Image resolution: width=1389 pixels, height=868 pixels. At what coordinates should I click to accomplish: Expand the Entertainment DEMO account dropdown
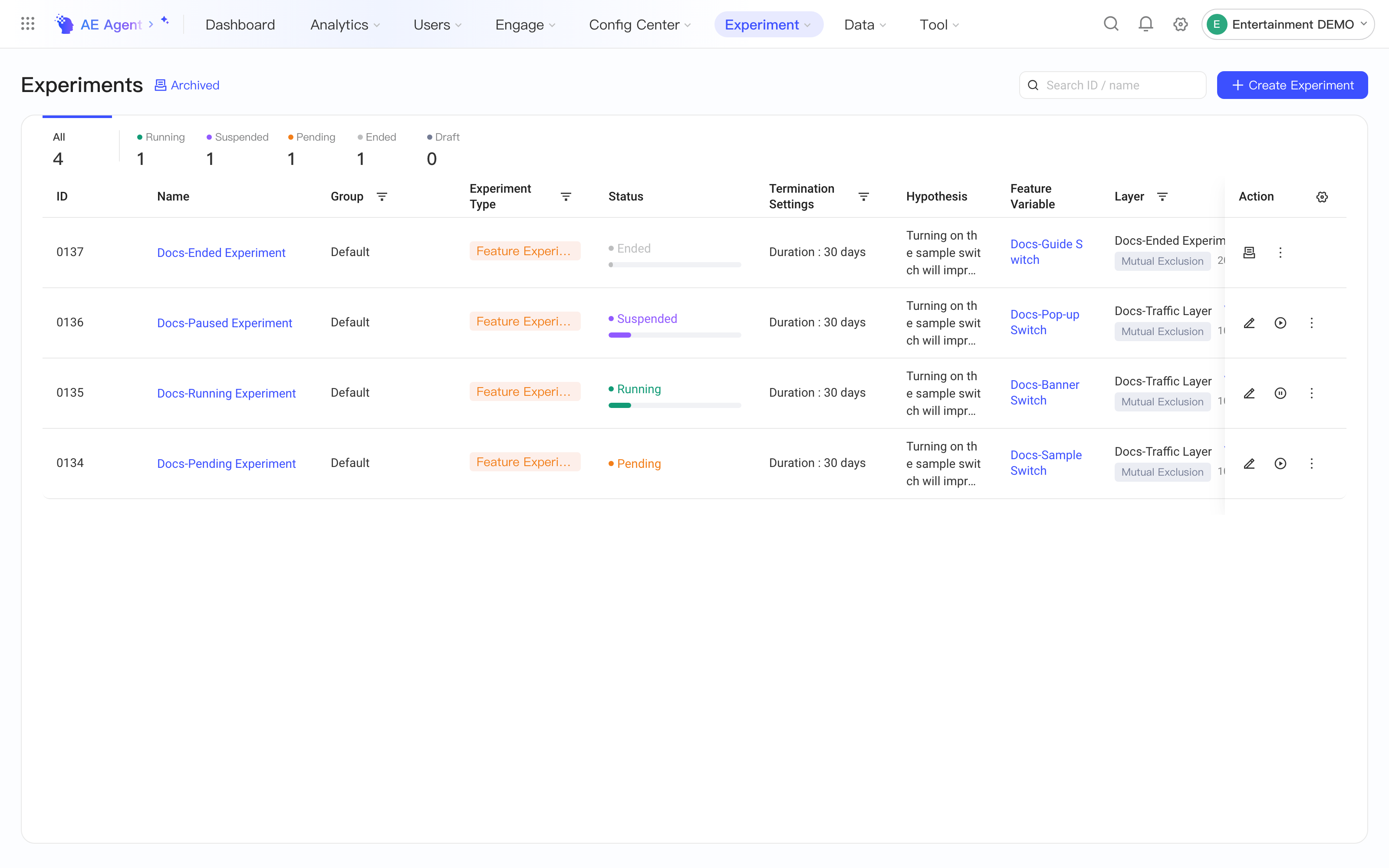click(x=1287, y=24)
